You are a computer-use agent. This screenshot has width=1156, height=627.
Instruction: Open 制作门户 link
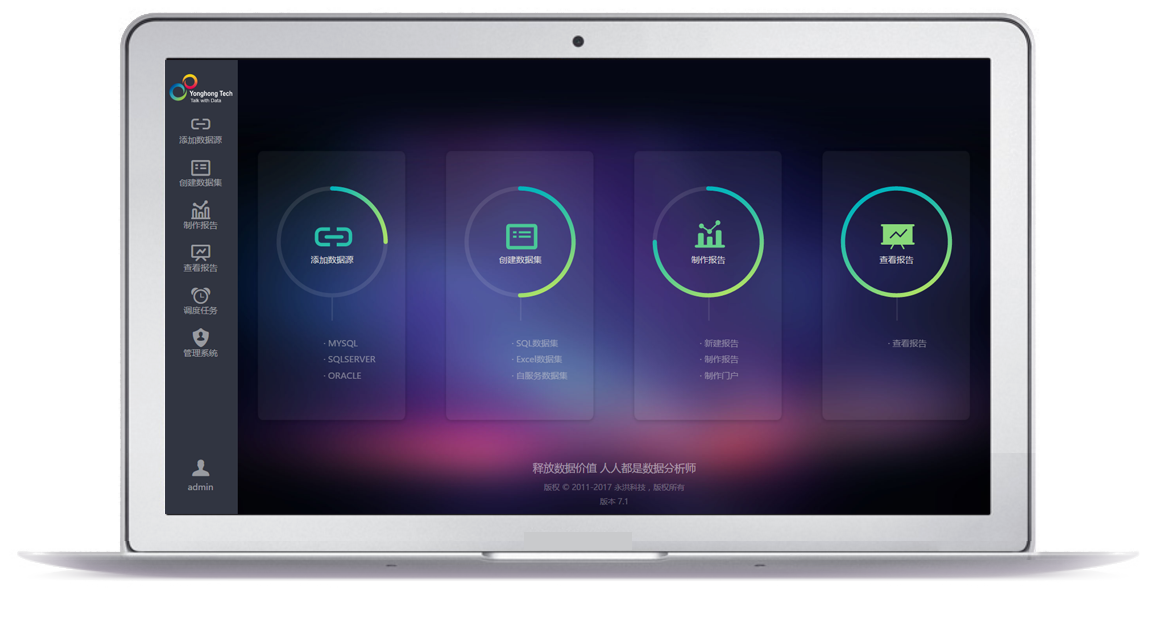(719, 375)
